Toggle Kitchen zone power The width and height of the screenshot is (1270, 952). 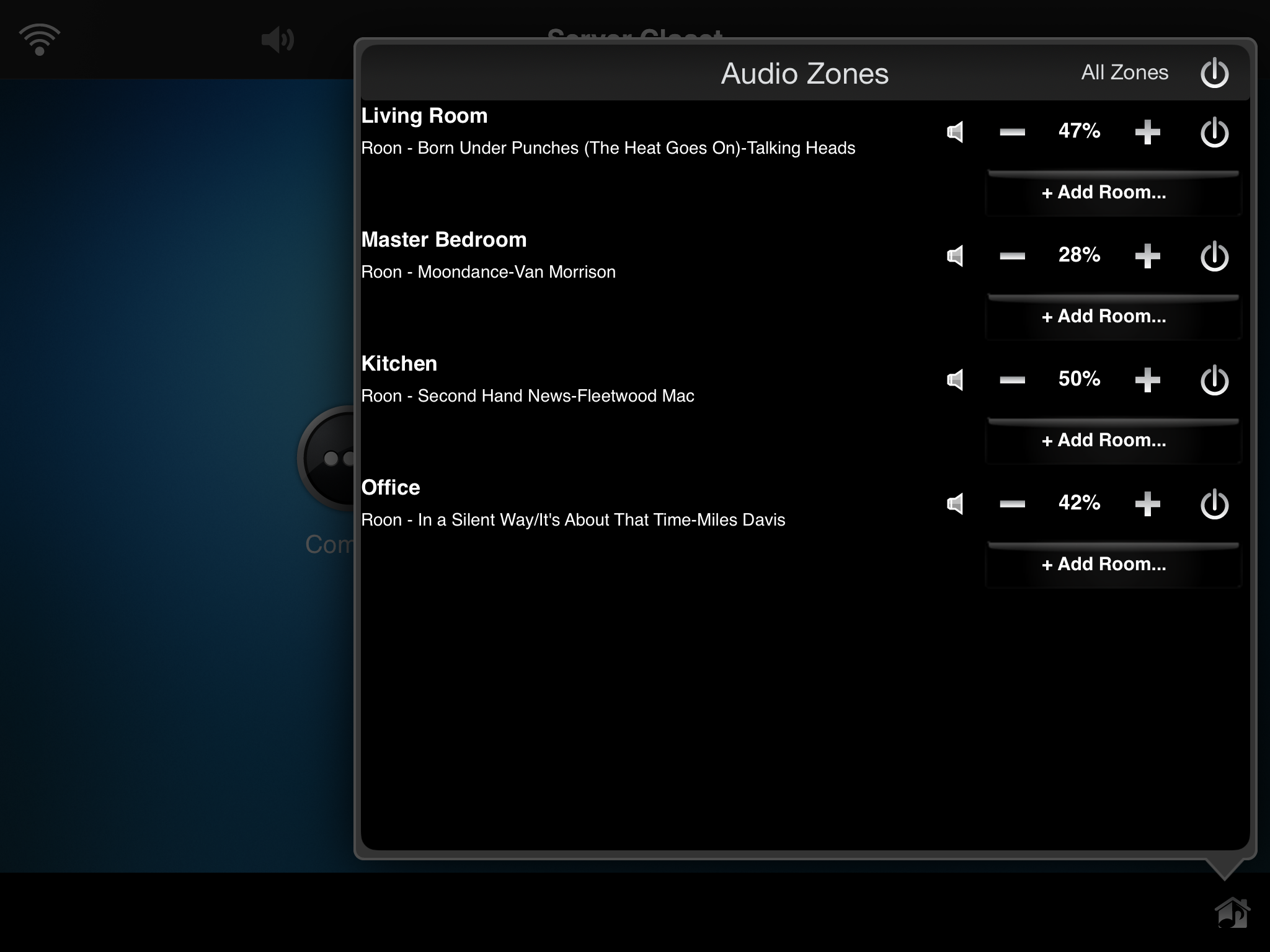point(1214,380)
